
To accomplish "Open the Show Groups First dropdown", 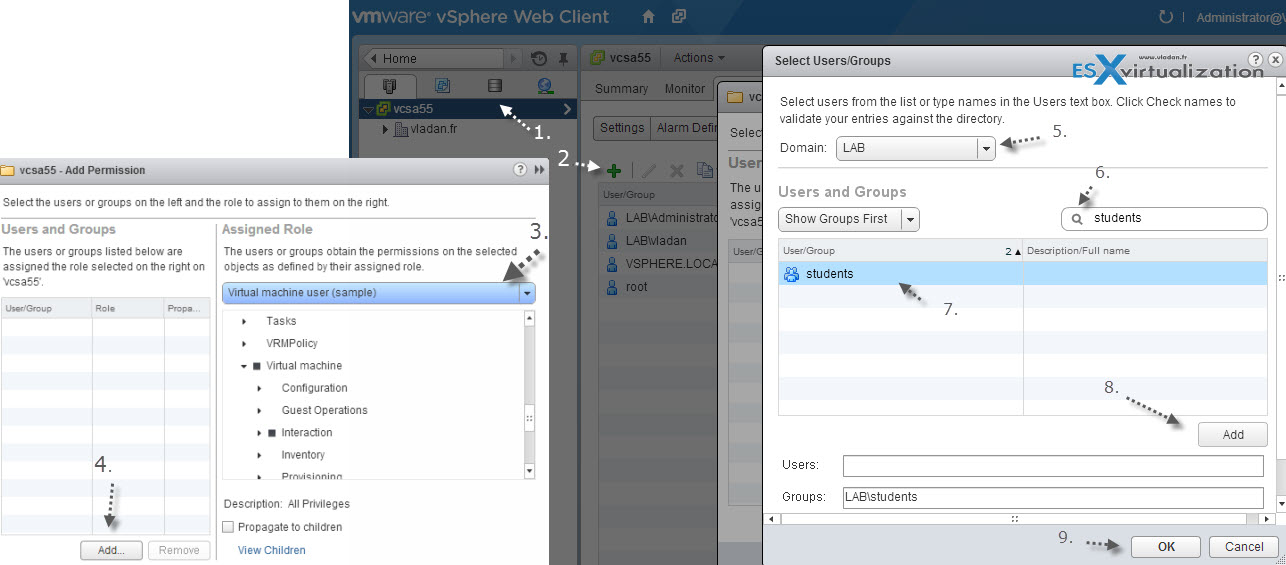I will coord(848,219).
